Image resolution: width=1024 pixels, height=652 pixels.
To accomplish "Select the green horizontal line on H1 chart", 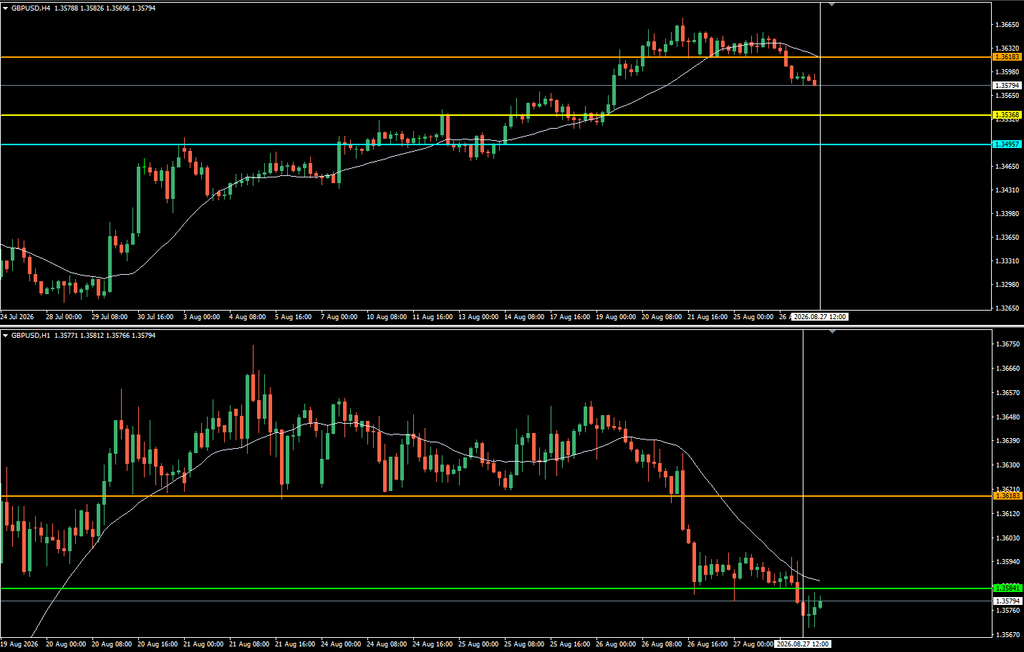I will 496,589.
